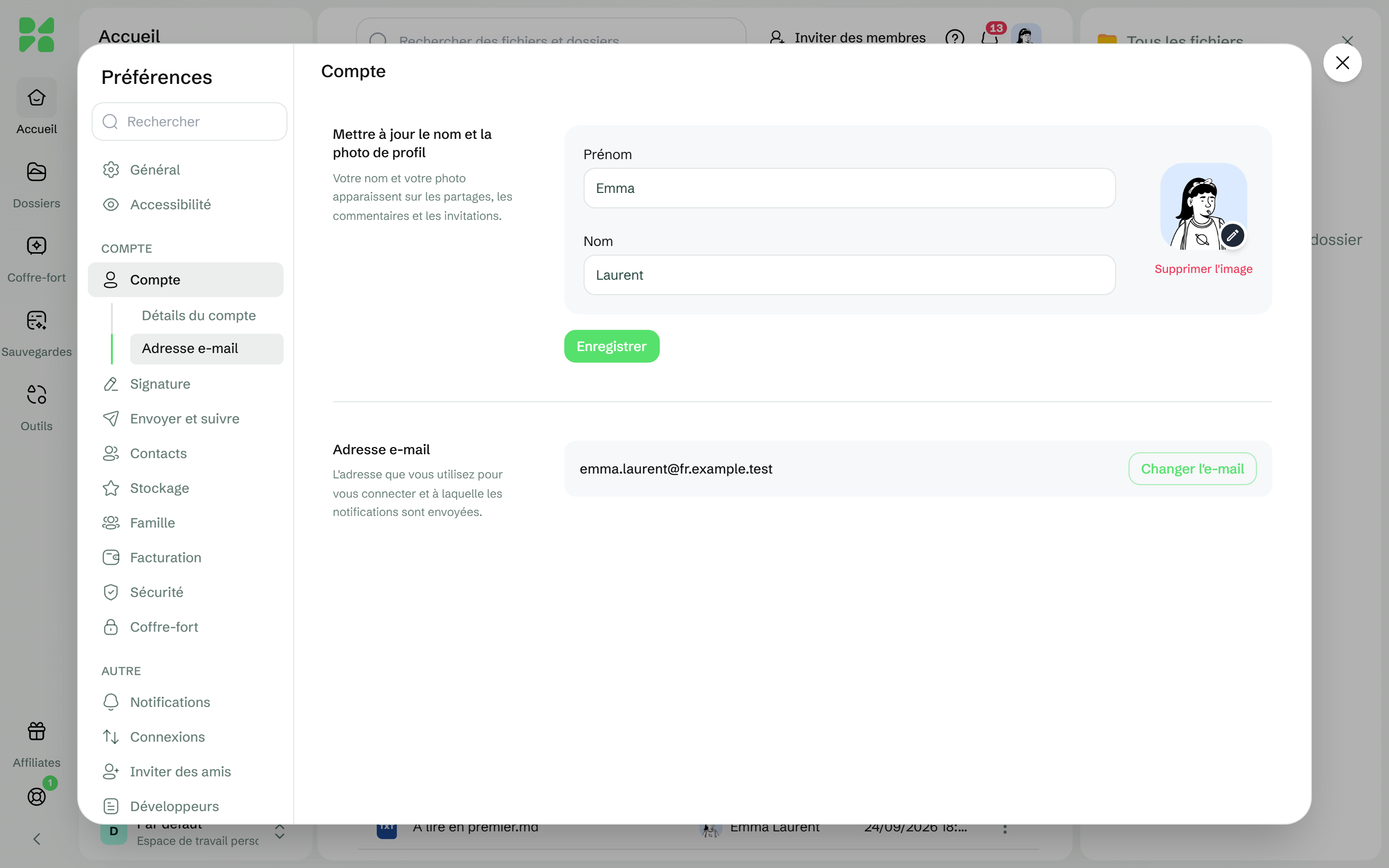The width and height of the screenshot is (1389, 868).
Task: Go to Stockage preferences
Action: pos(185,488)
